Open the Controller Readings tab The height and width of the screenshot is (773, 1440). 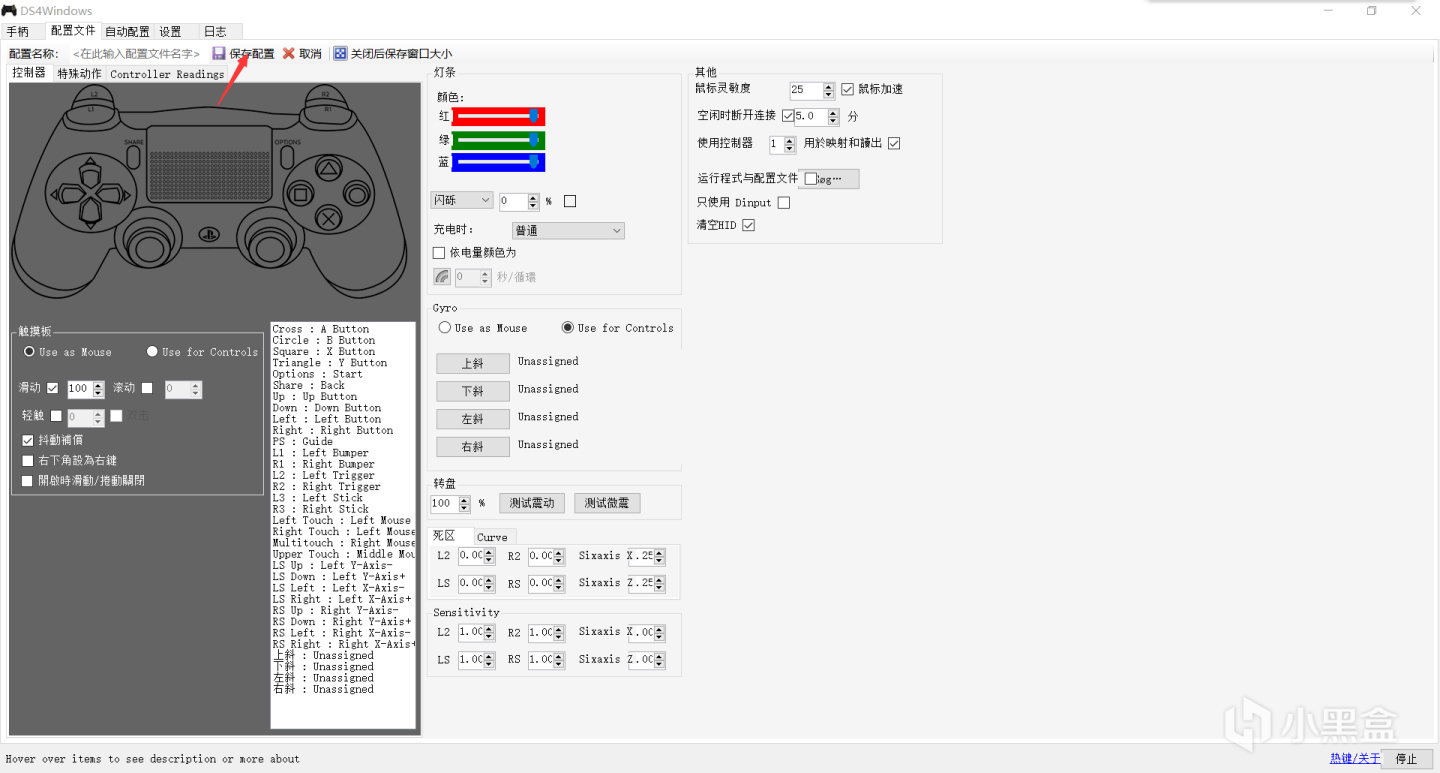tap(167, 74)
